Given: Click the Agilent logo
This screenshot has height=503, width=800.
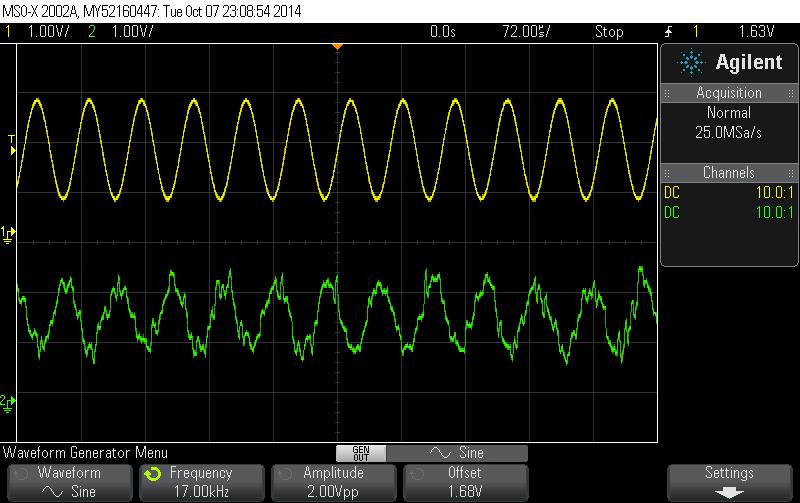Looking at the screenshot, I should tap(730, 62).
